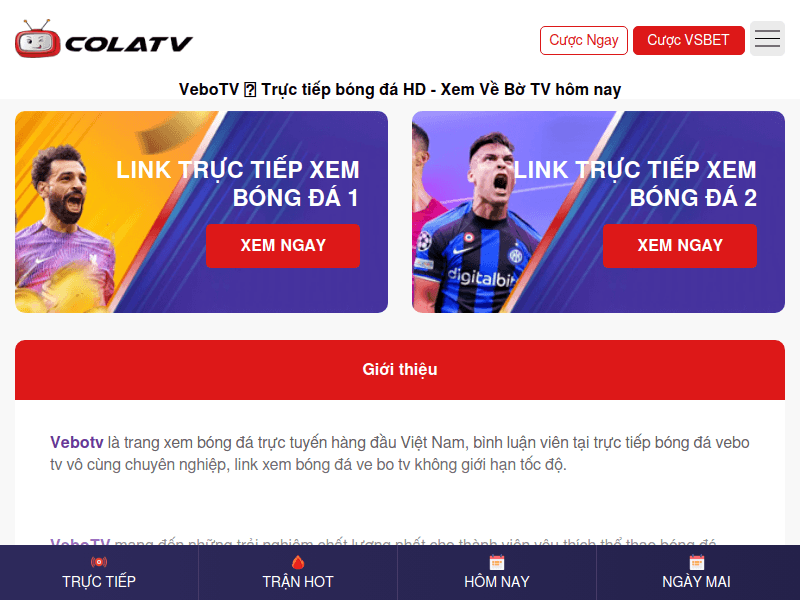Click the ColaTV logo
800x600 pixels.
[104, 39]
